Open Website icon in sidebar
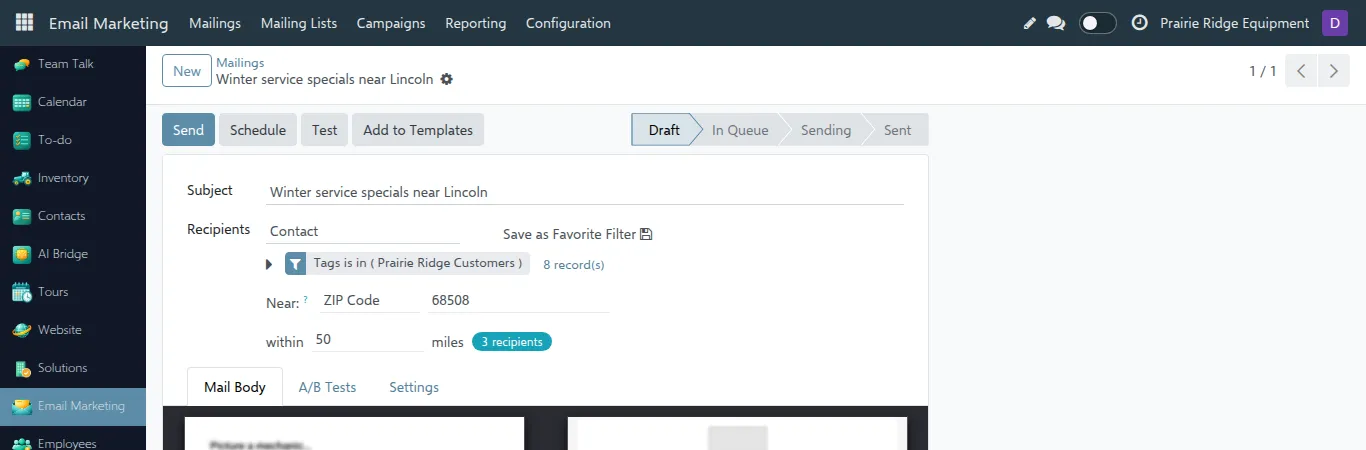 21,330
